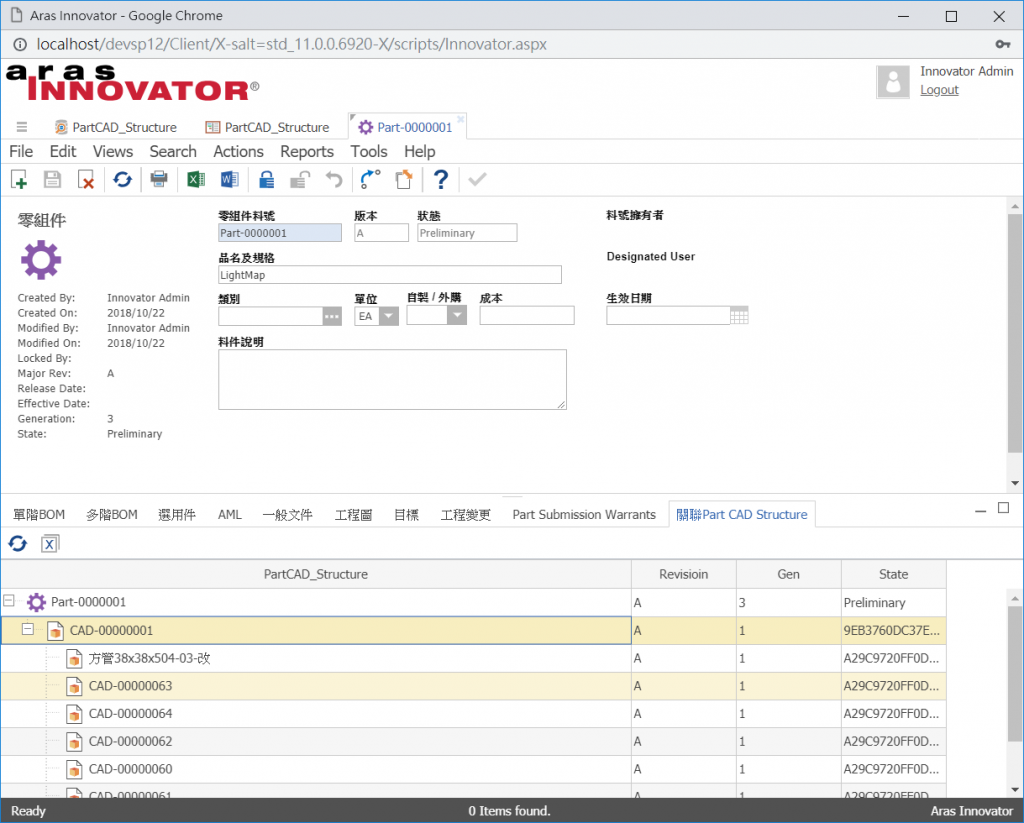
Task: Open the Help menu
Action: (x=419, y=152)
